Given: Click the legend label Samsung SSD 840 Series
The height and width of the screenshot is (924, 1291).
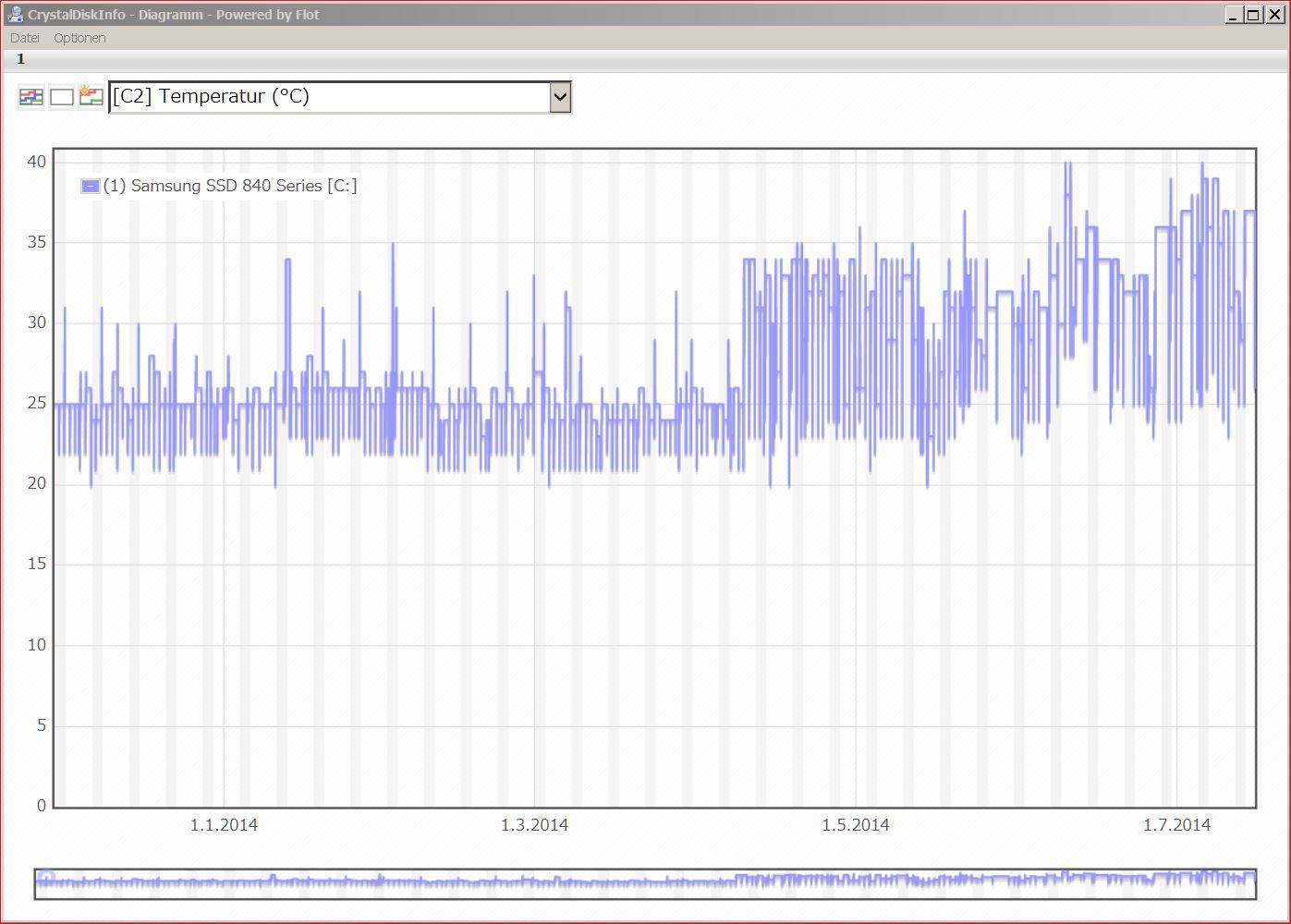Looking at the screenshot, I should click(230, 186).
